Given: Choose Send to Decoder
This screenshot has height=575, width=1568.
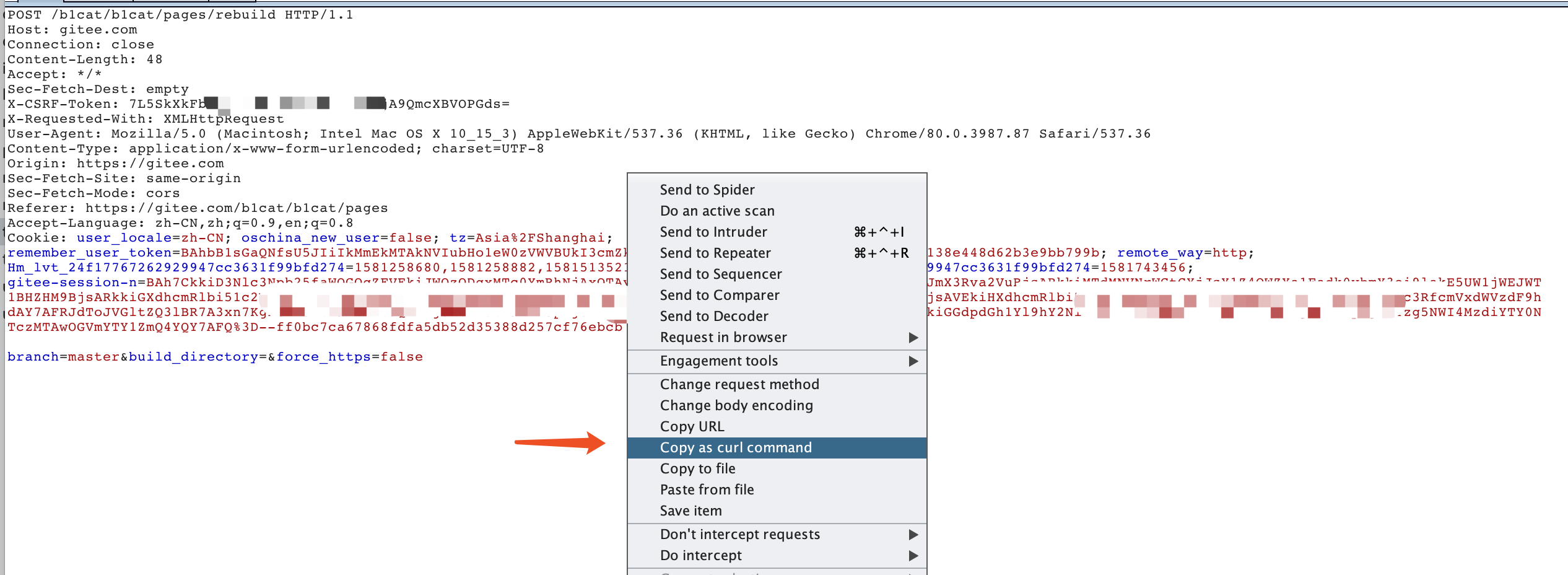Looking at the screenshot, I should (777, 316).
